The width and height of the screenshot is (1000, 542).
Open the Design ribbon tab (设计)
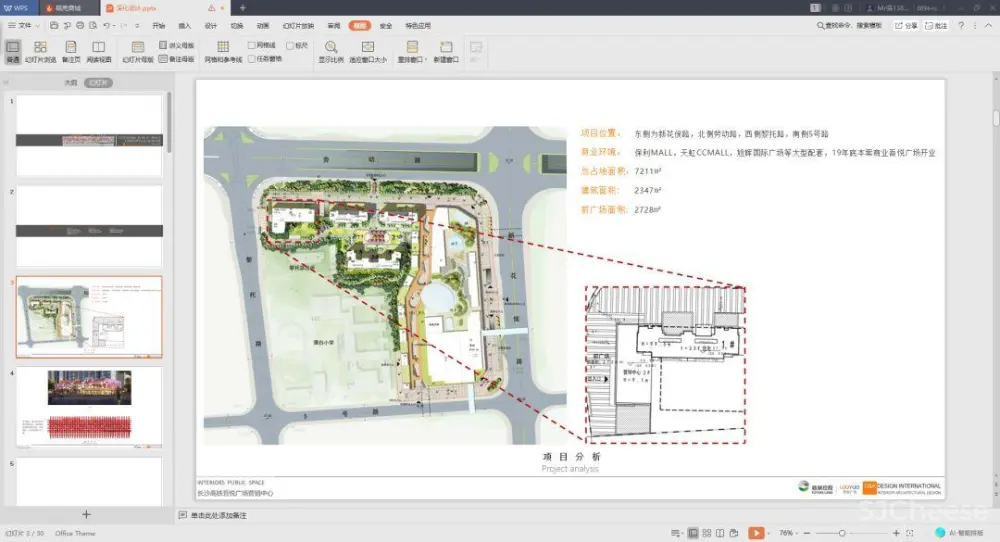tap(210, 25)
